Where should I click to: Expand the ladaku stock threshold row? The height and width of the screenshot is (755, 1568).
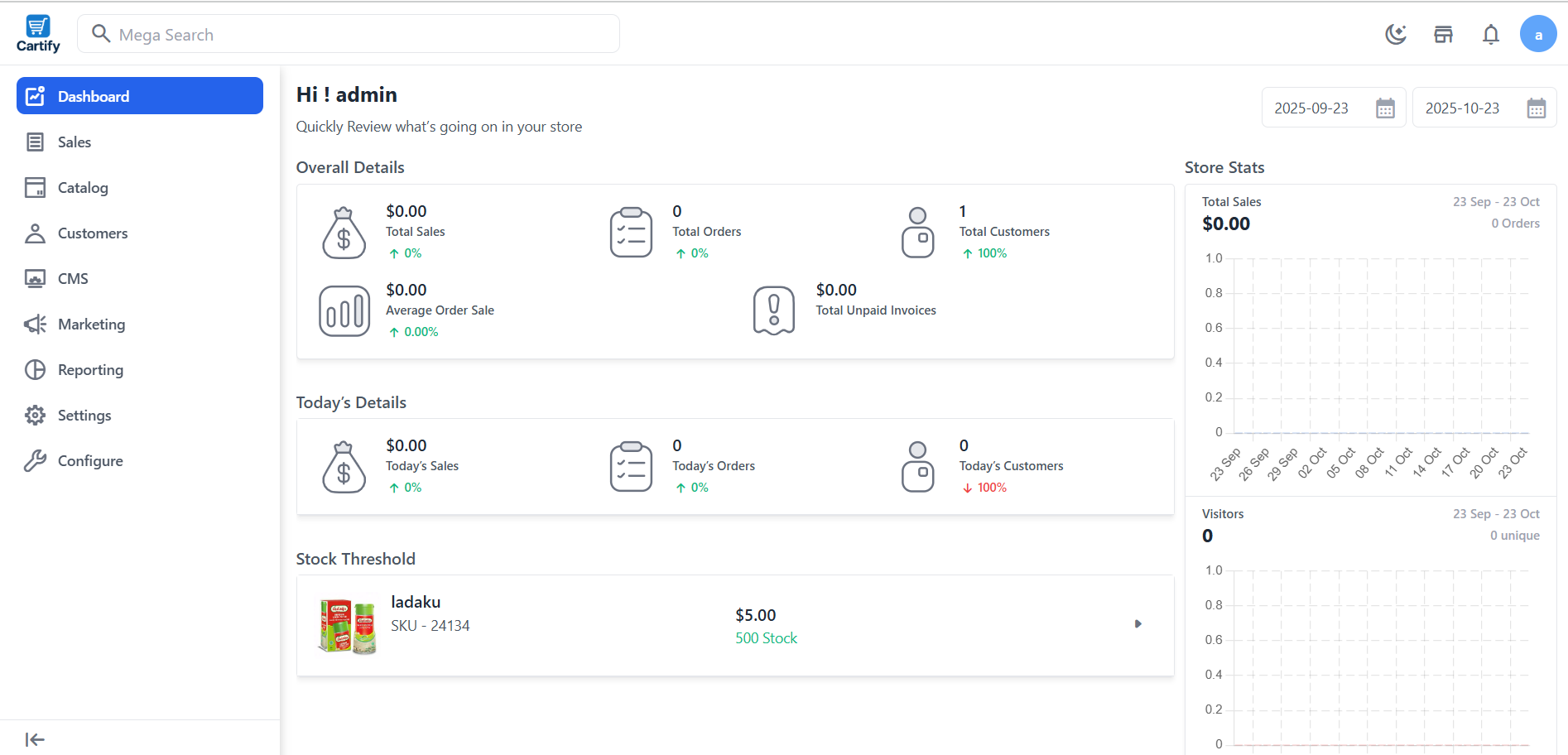coord(1138,624)
